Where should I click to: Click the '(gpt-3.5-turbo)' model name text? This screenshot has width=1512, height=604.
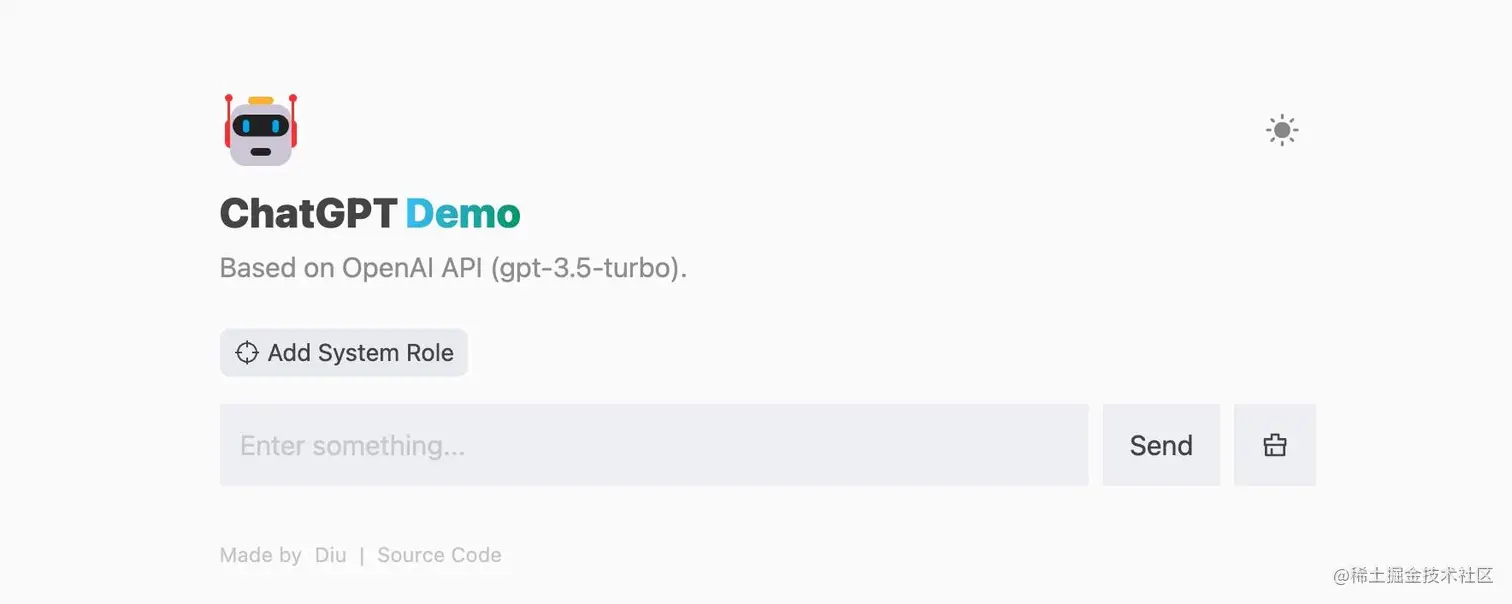(589, 268)
